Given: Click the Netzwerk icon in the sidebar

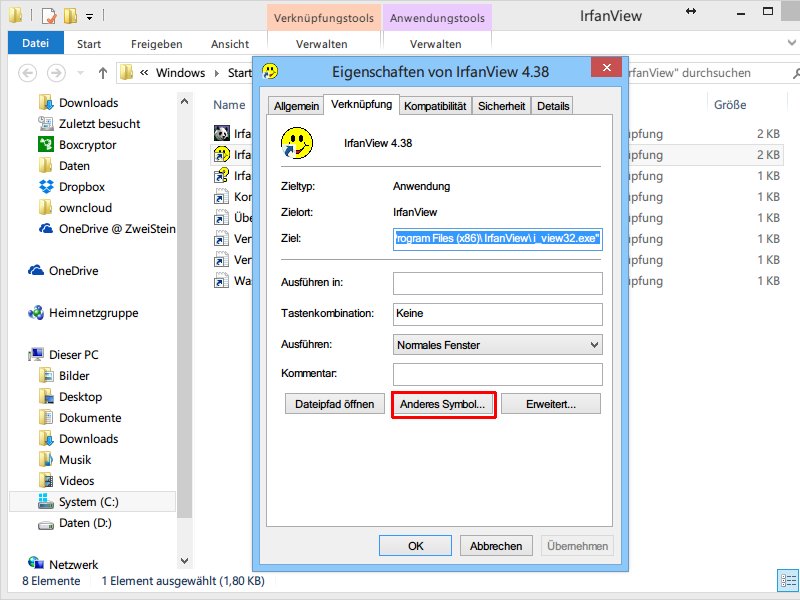Looking at the screenshot, I should tap(36, 563).
